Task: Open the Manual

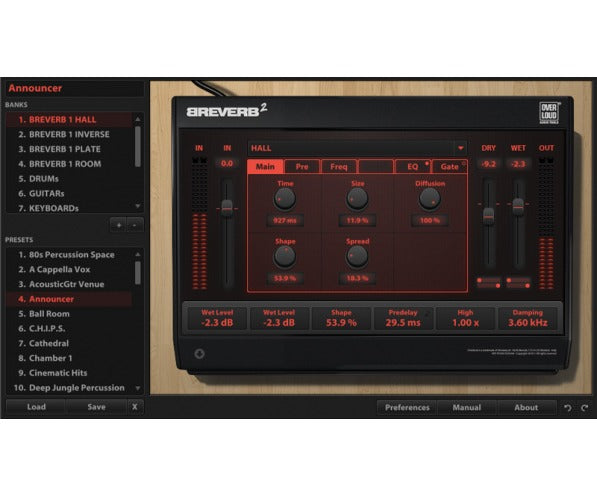Action: [x=467, y=408]
